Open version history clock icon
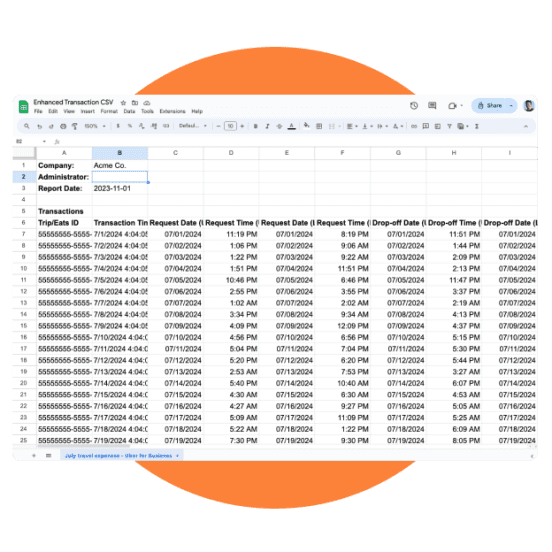 (x=414, y=106)
